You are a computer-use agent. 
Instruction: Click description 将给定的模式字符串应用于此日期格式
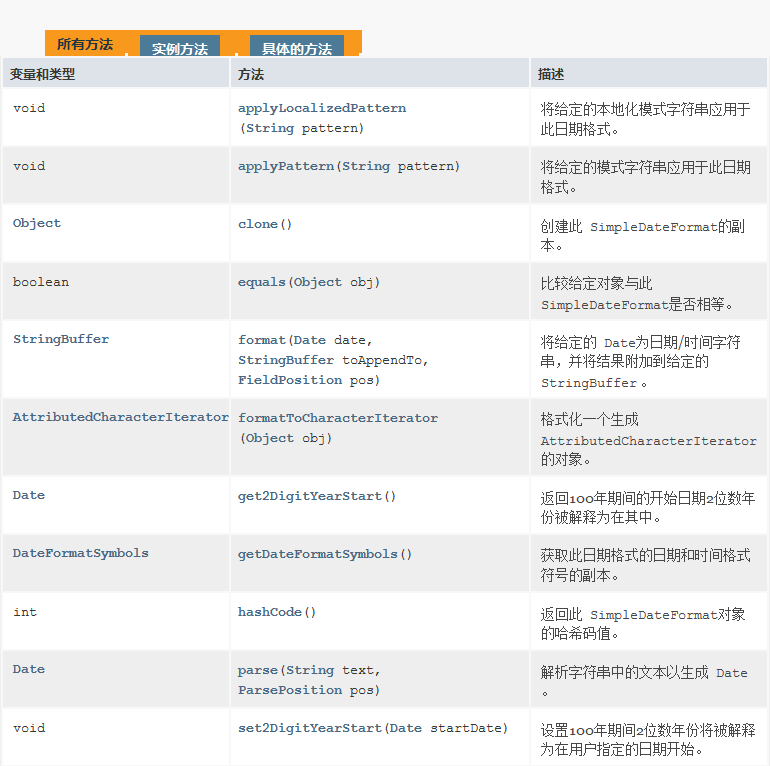pyautogui.click(x=645, y=177)
